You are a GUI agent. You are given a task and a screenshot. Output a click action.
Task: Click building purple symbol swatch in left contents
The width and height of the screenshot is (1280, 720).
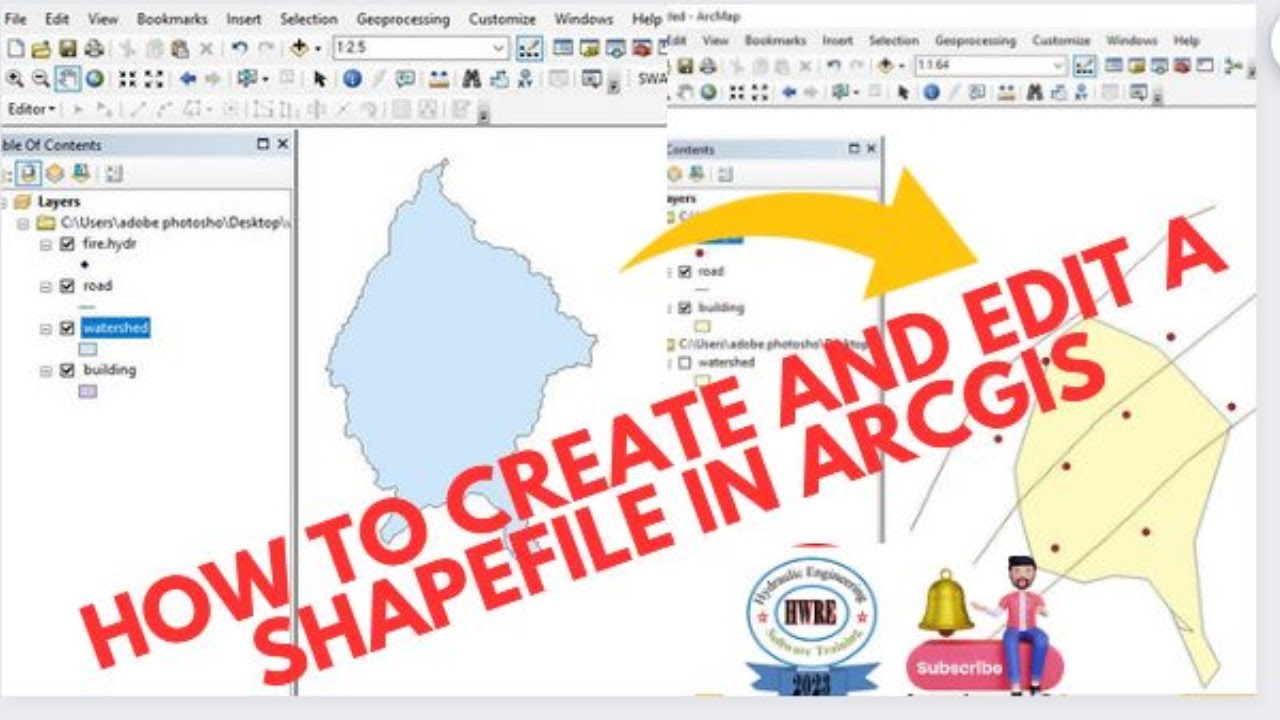[x=88, y=391]
